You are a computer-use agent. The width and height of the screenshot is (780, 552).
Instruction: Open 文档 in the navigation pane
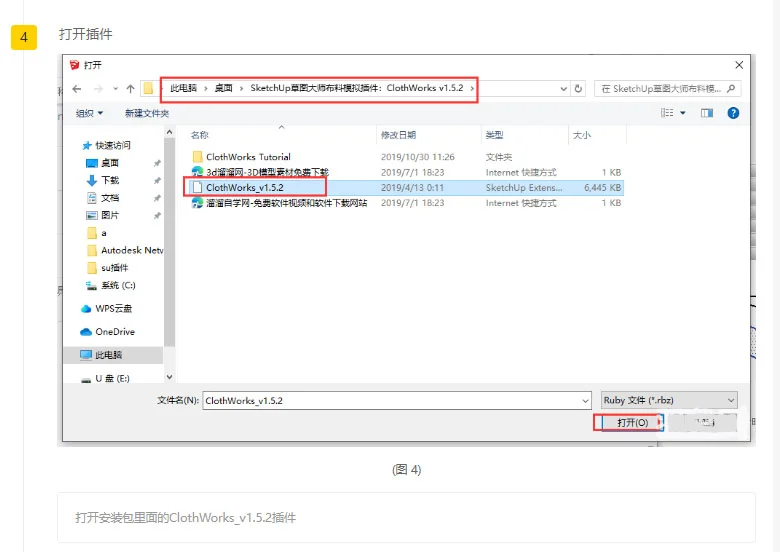[x=110, y=198]
